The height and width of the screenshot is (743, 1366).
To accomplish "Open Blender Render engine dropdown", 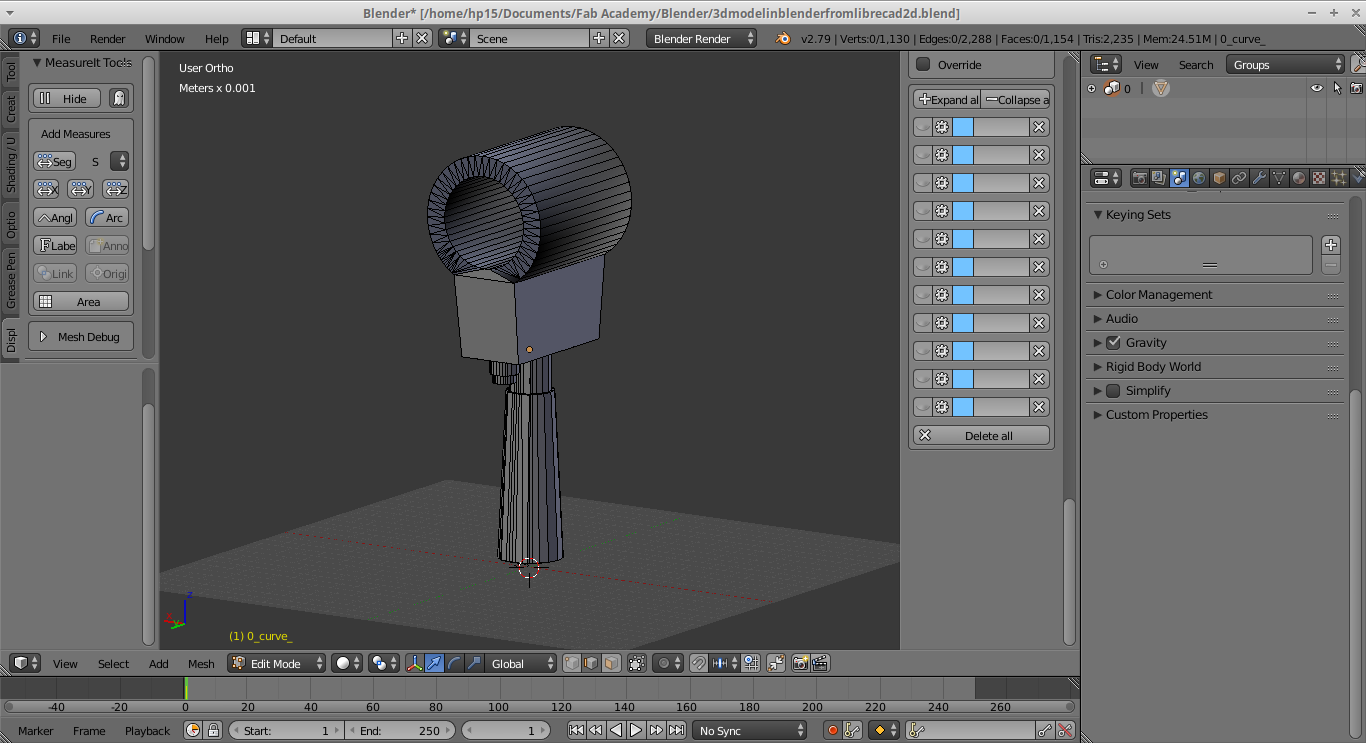I will [702, 38].
